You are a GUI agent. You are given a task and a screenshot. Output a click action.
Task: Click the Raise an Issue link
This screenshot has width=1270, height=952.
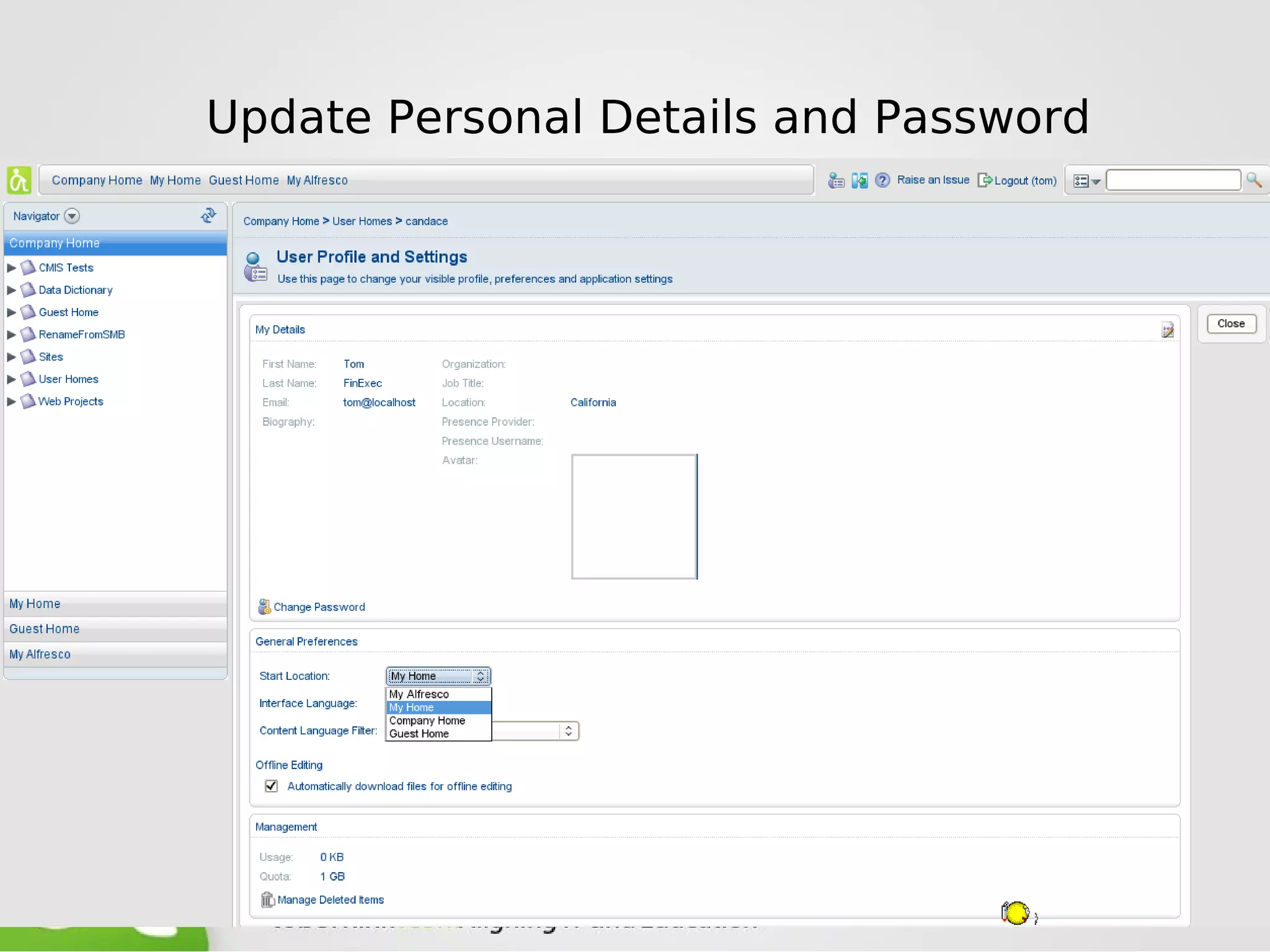click(933, 180)
